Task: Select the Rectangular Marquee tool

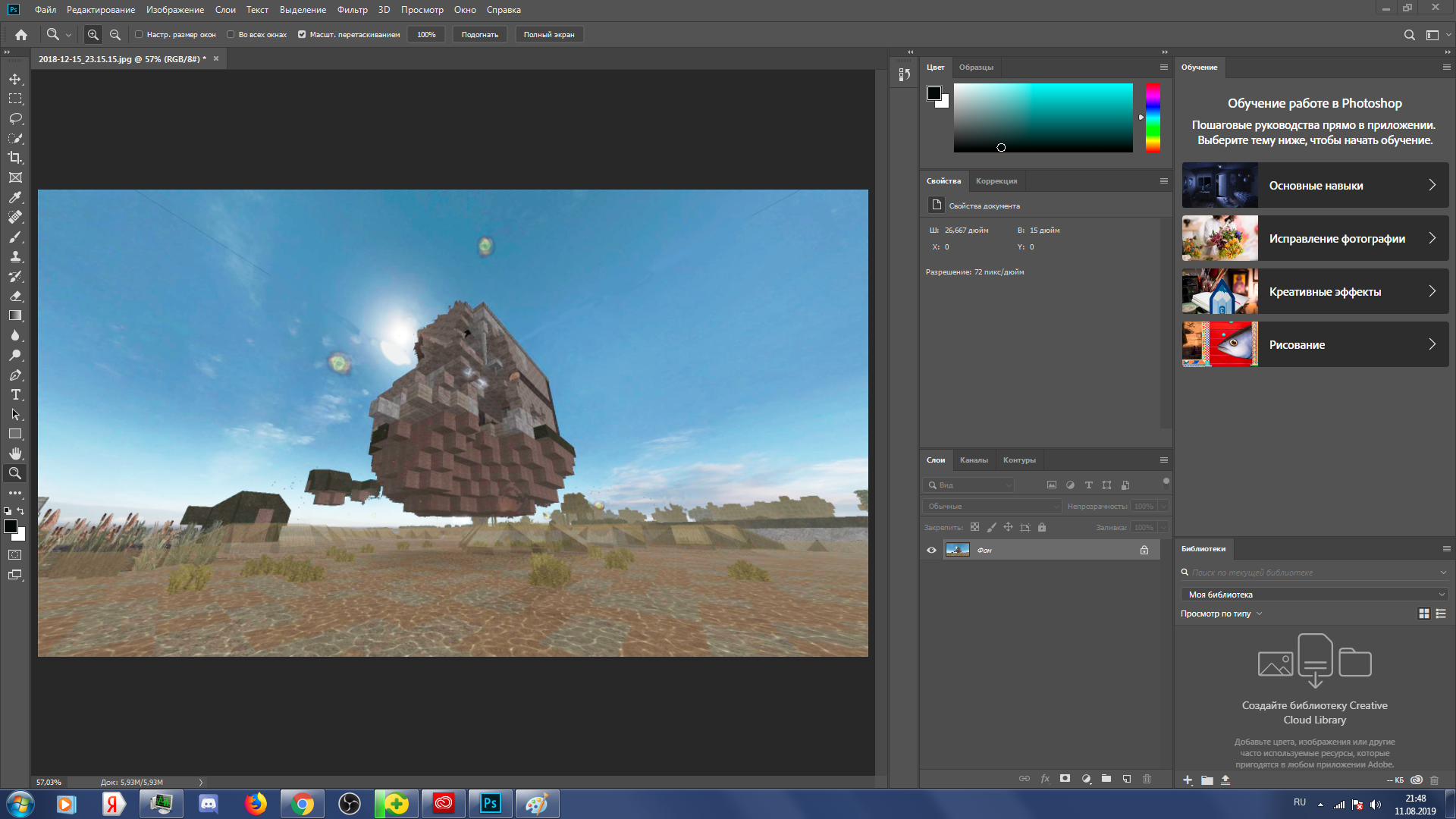Action: point(15,99)
